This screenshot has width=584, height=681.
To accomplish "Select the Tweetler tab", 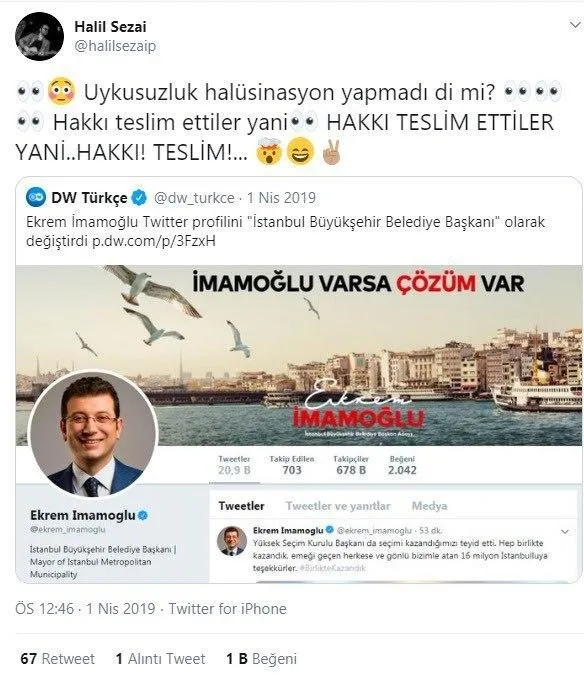I will pos(241,506).
